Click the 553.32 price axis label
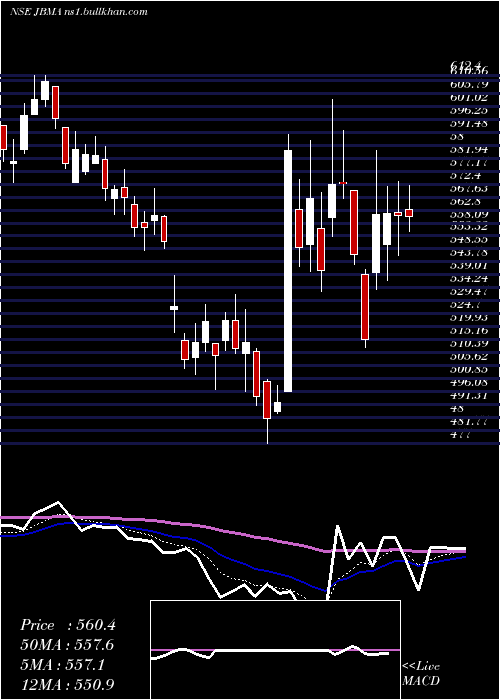Image resolution: width=500 pixels, height=700 pixels. tap(469, 226)
